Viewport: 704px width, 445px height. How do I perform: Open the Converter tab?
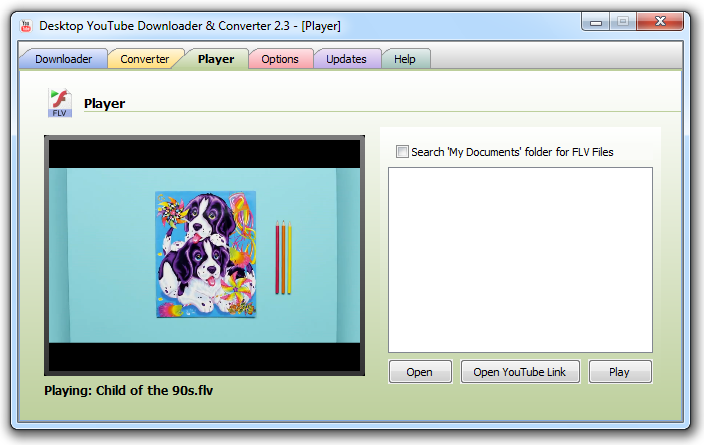[x=145, y=59]
